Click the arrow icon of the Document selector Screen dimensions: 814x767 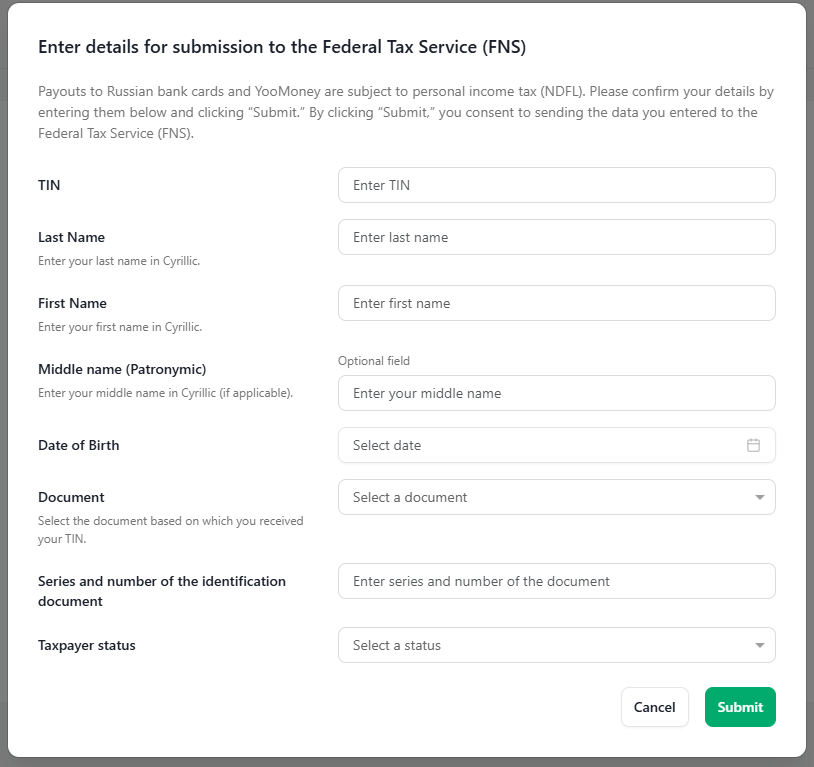click(x=759, y=497)
